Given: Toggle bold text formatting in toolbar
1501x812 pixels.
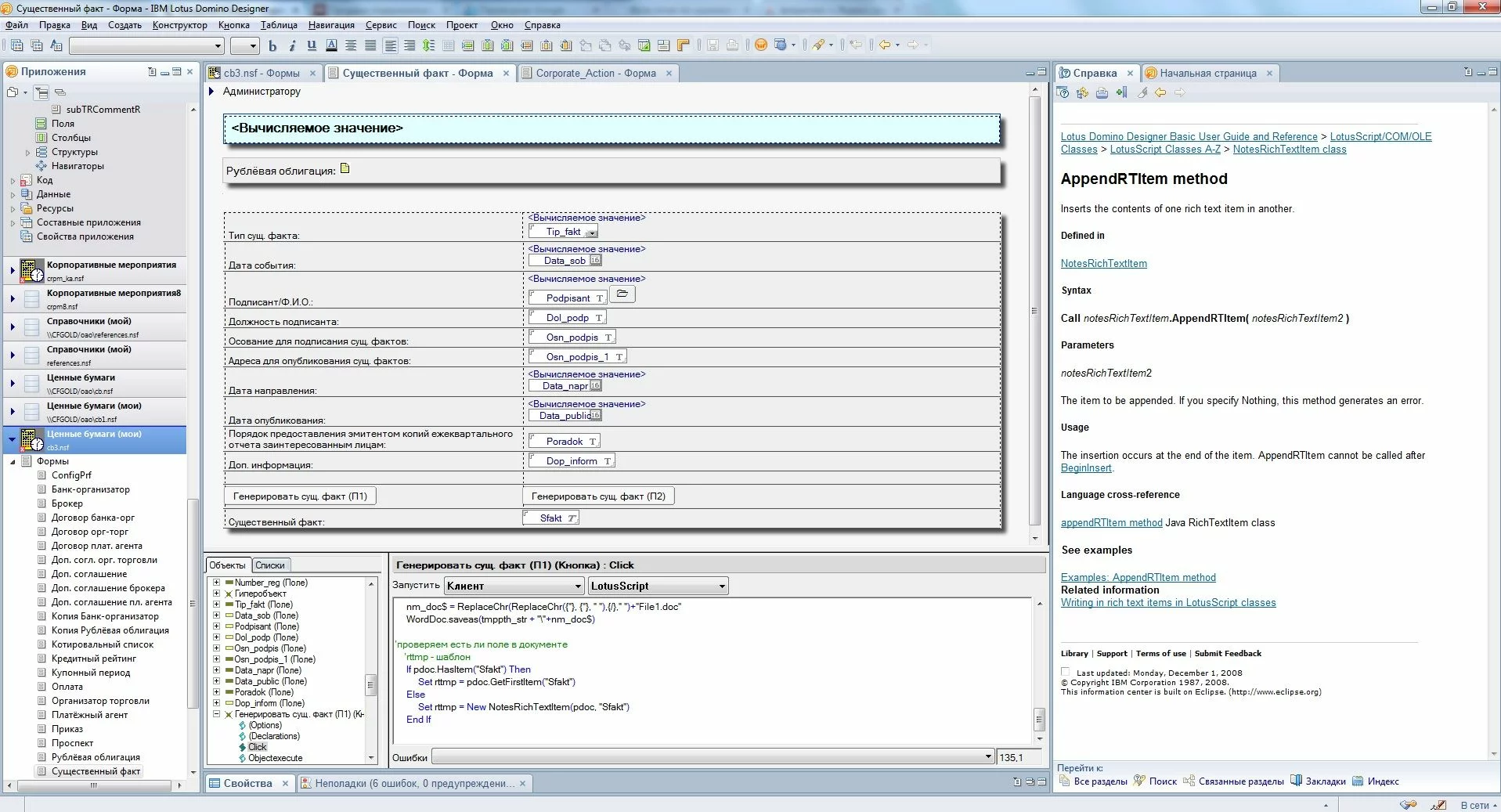Looking at the screenshot, I should point(272,46).
